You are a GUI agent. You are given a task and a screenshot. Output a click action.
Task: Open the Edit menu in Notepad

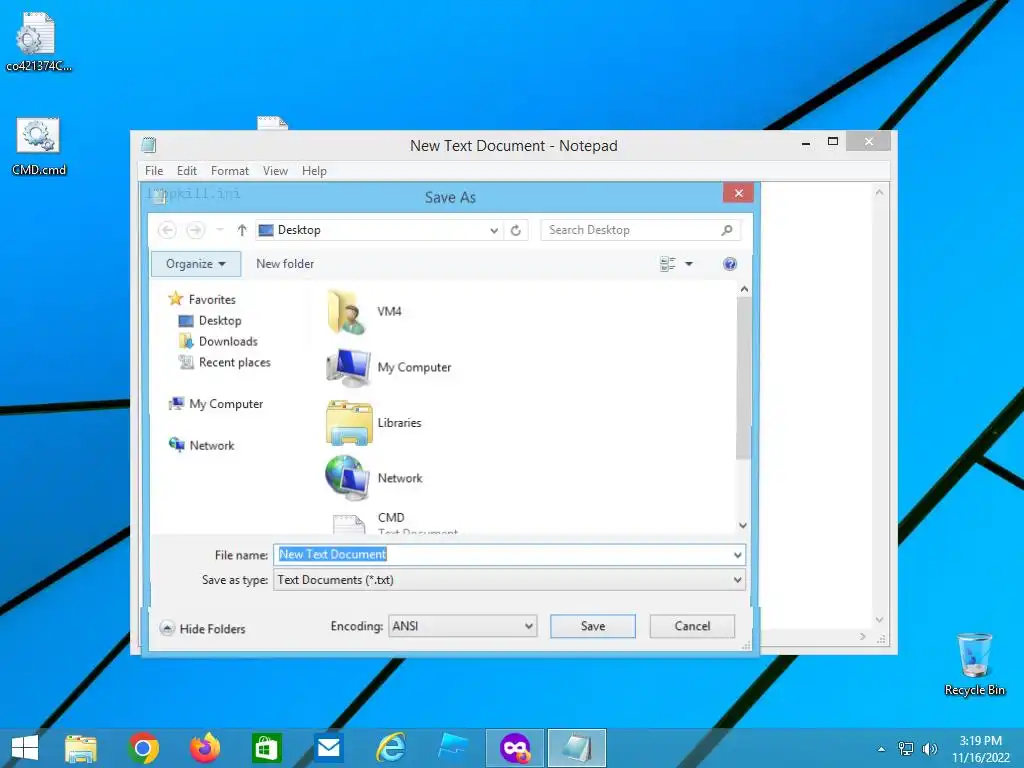click(187, 170)
